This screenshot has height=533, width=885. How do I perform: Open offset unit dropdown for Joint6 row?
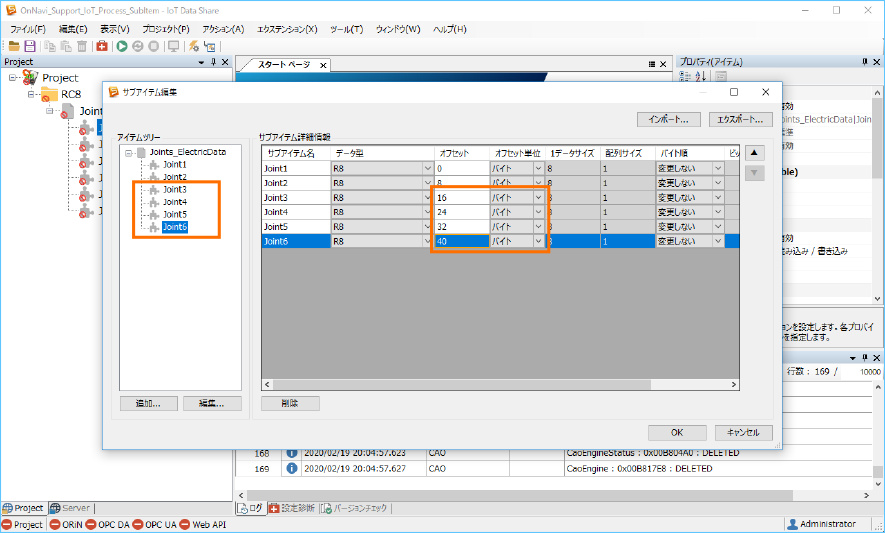[x=538, y=241]
